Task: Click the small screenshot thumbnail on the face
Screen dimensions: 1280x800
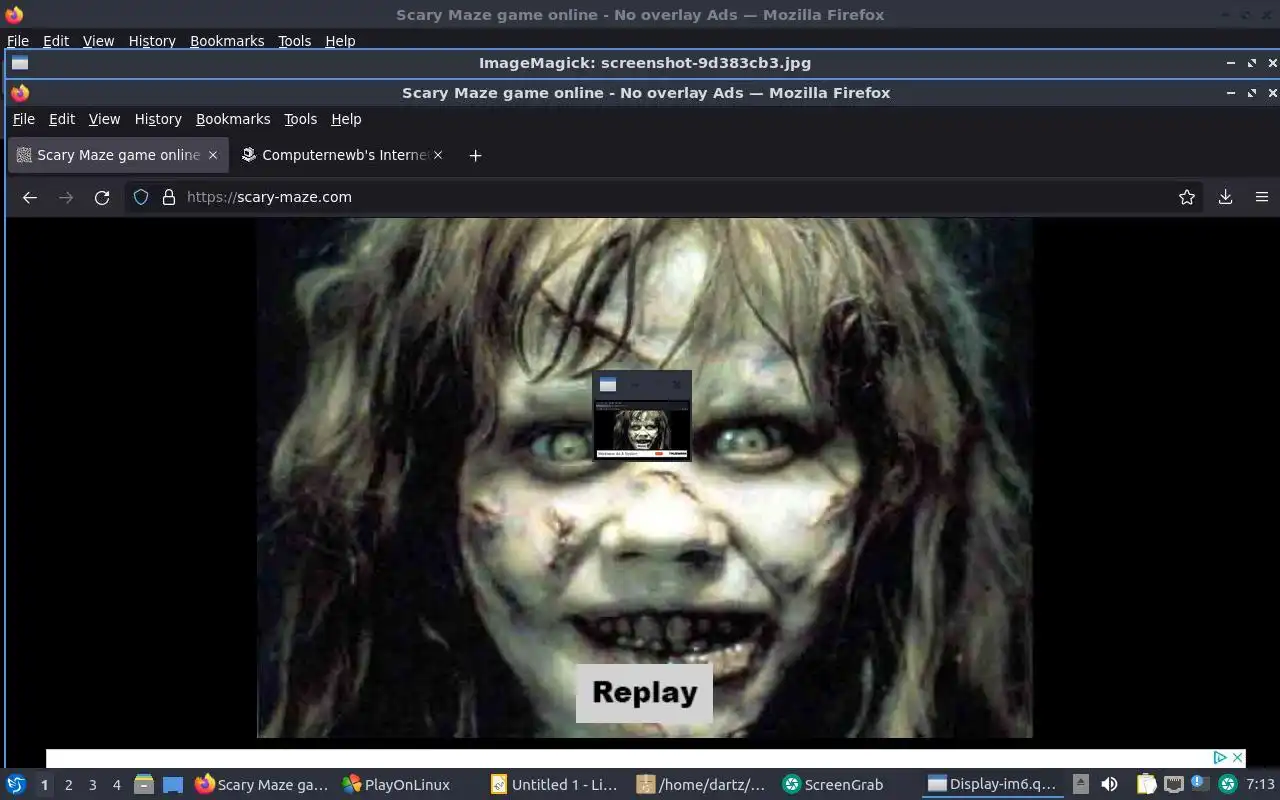Action: click(x=642, y=416)
